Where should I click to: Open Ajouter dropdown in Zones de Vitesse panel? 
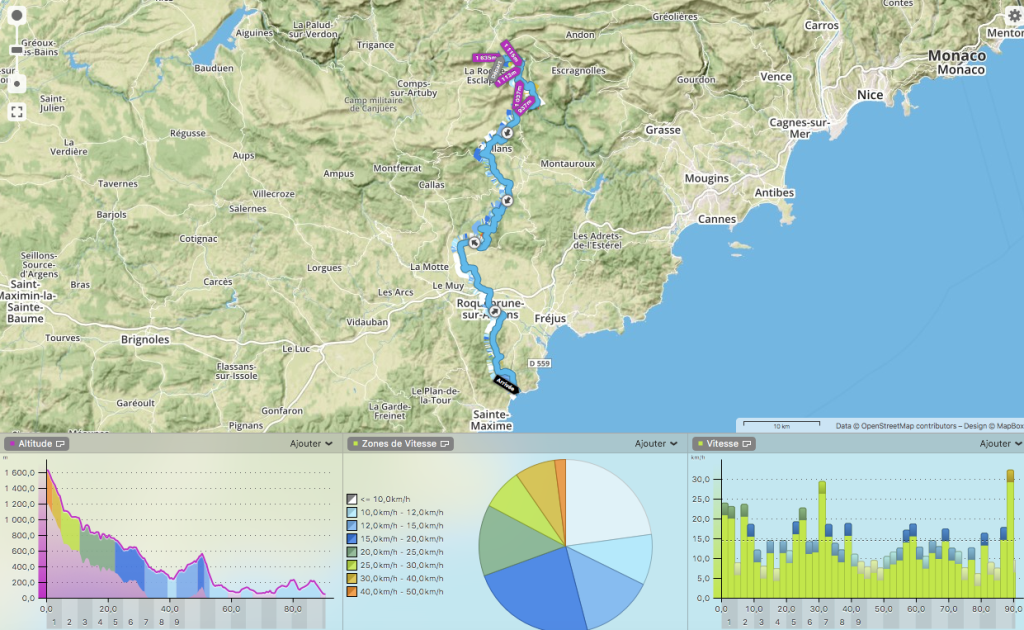click(656, 443)
